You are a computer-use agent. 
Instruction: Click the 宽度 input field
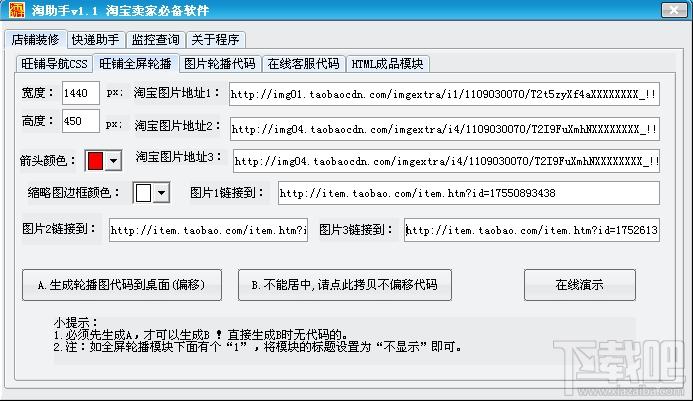click(x=80, y=94)
